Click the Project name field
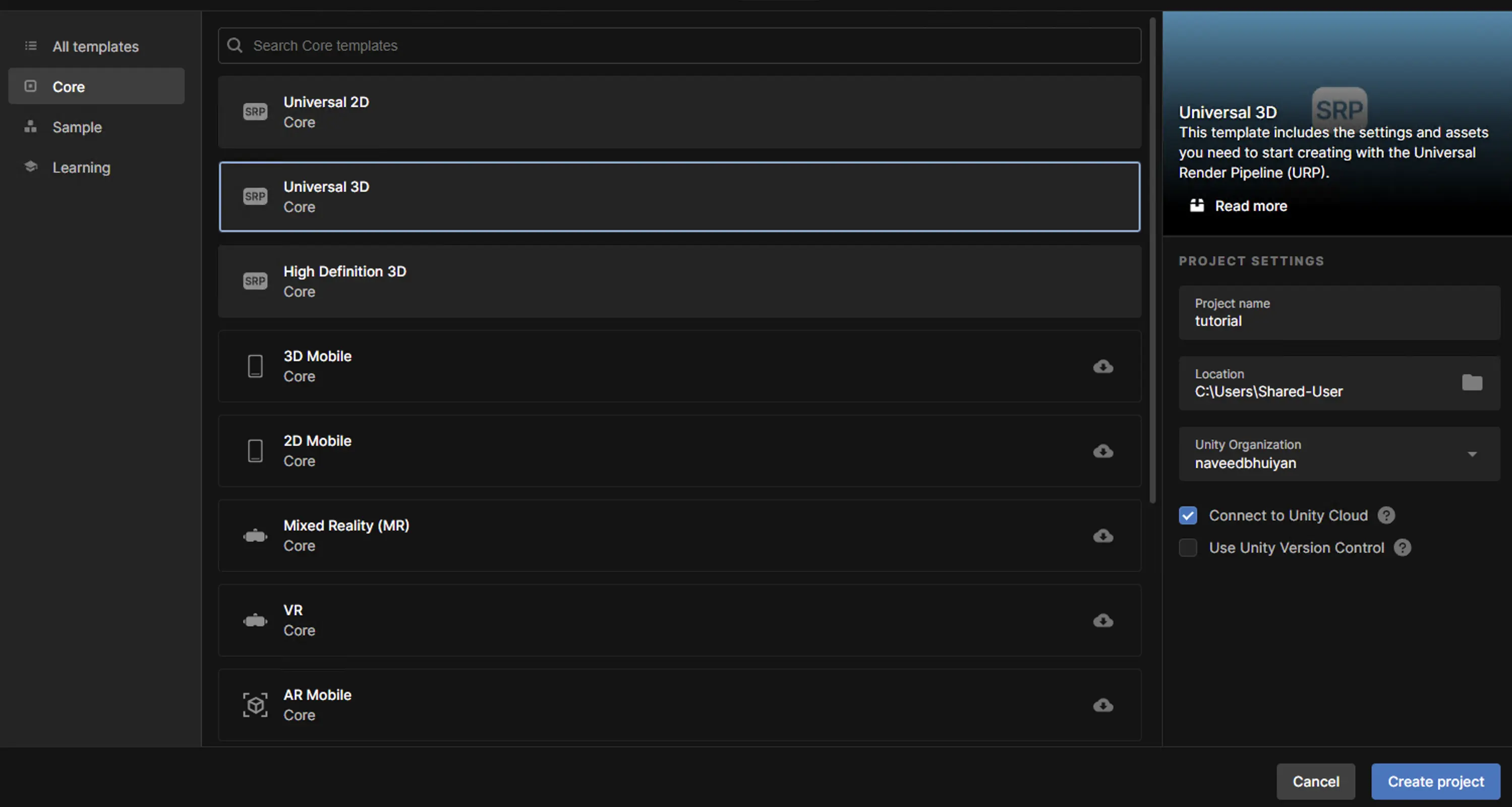This screenshot has height=807, width=1512. 1339,313
